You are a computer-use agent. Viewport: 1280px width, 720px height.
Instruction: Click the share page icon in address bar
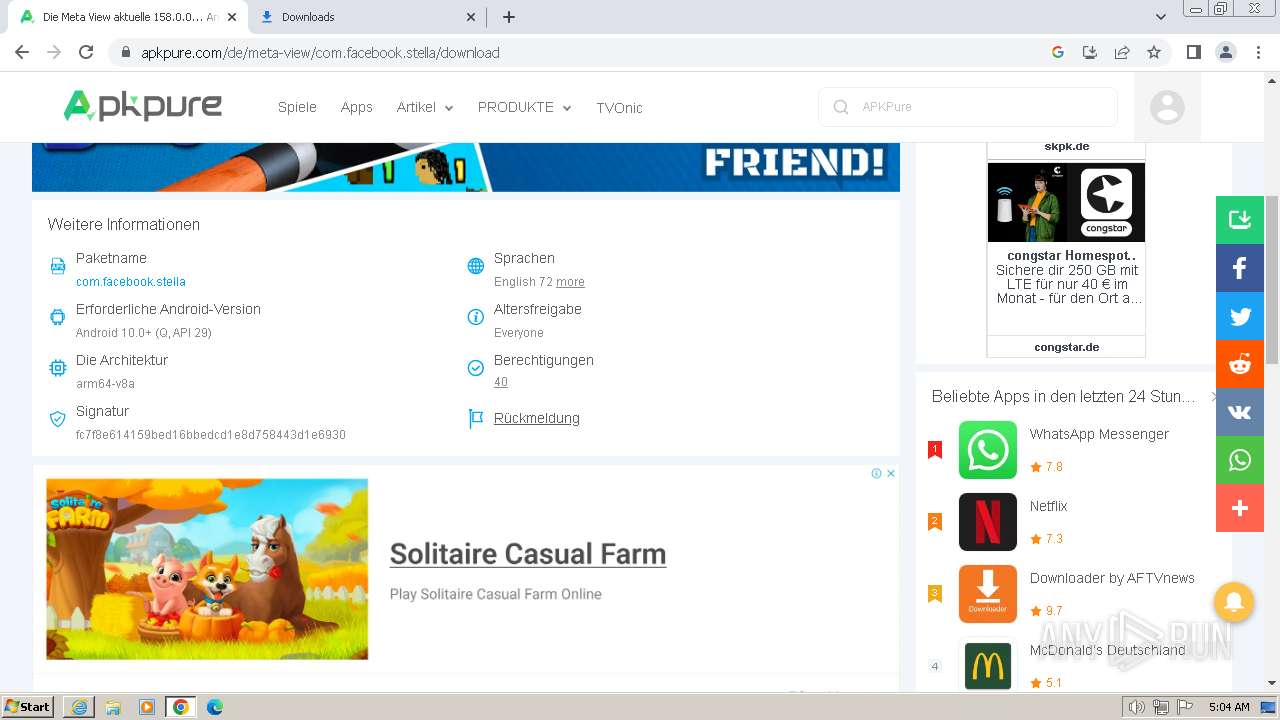point(1122,52)
